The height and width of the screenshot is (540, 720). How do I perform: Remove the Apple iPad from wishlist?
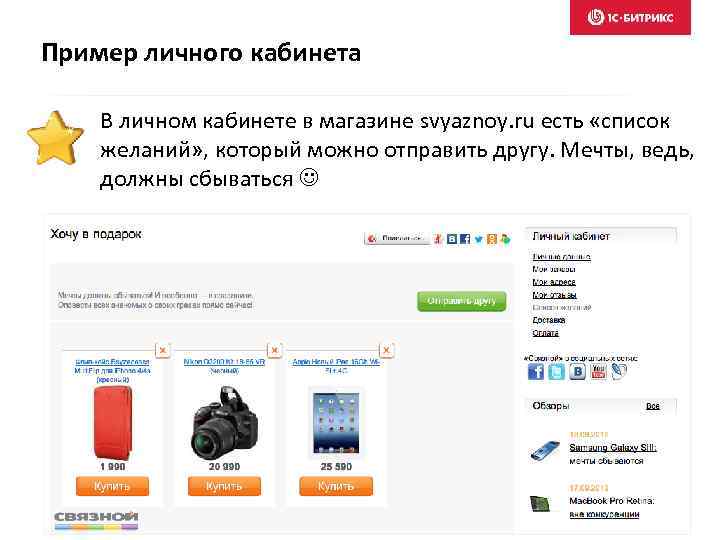coord(387,350)
